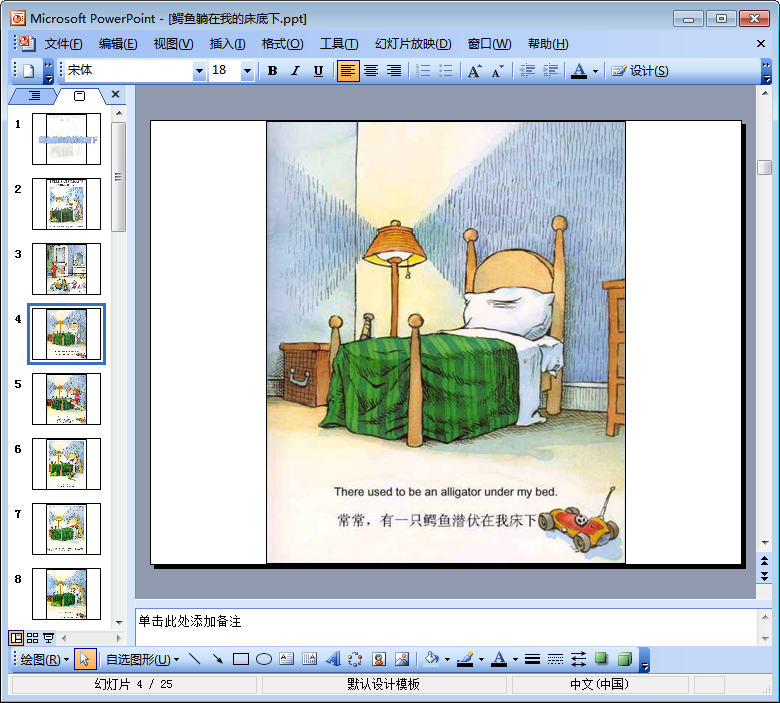Open the font size dropdown
This screenshot has height=703, width=780.
(247, 71)
